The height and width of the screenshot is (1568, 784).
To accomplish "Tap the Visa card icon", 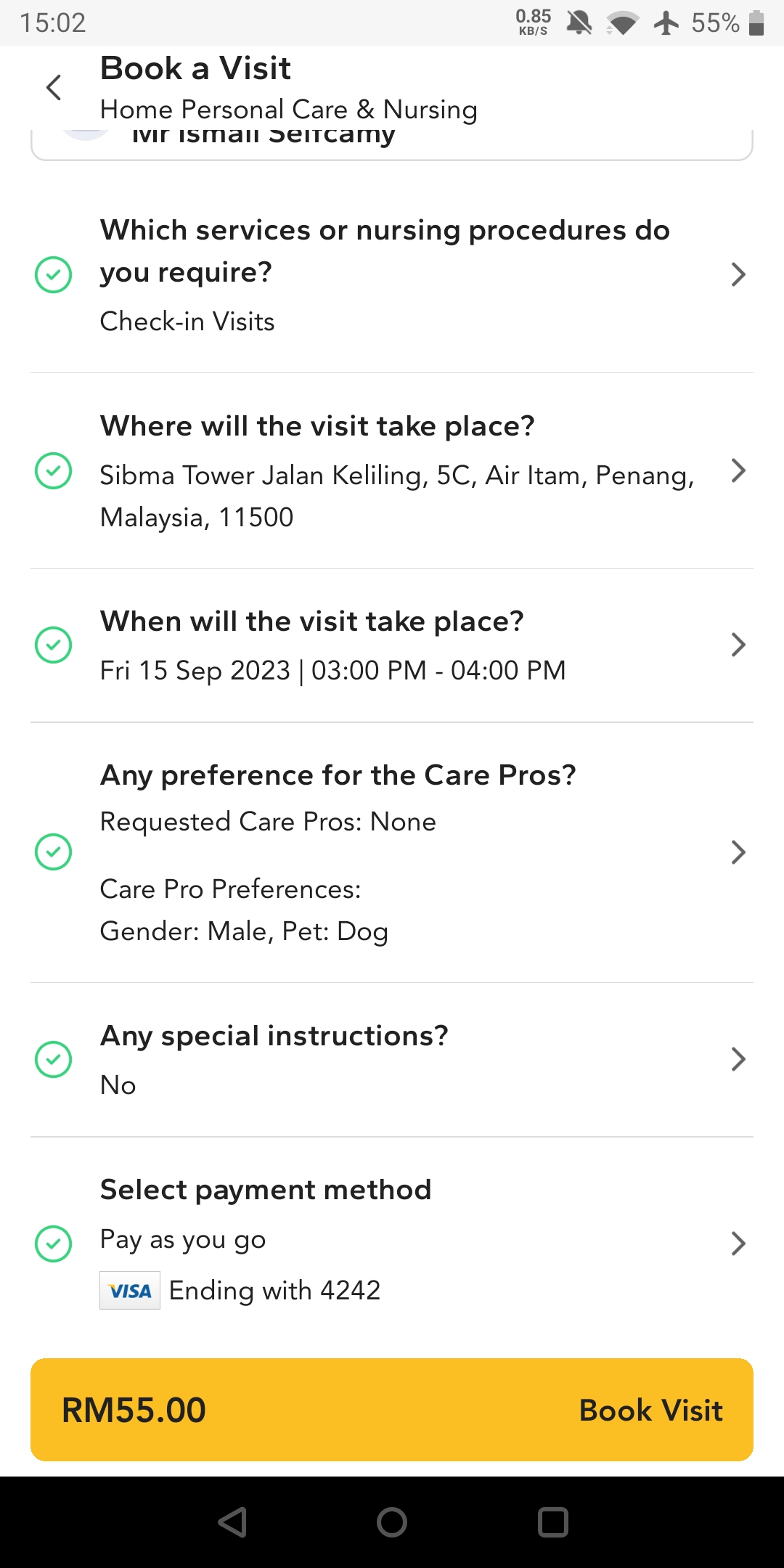I will [130, 1290].
